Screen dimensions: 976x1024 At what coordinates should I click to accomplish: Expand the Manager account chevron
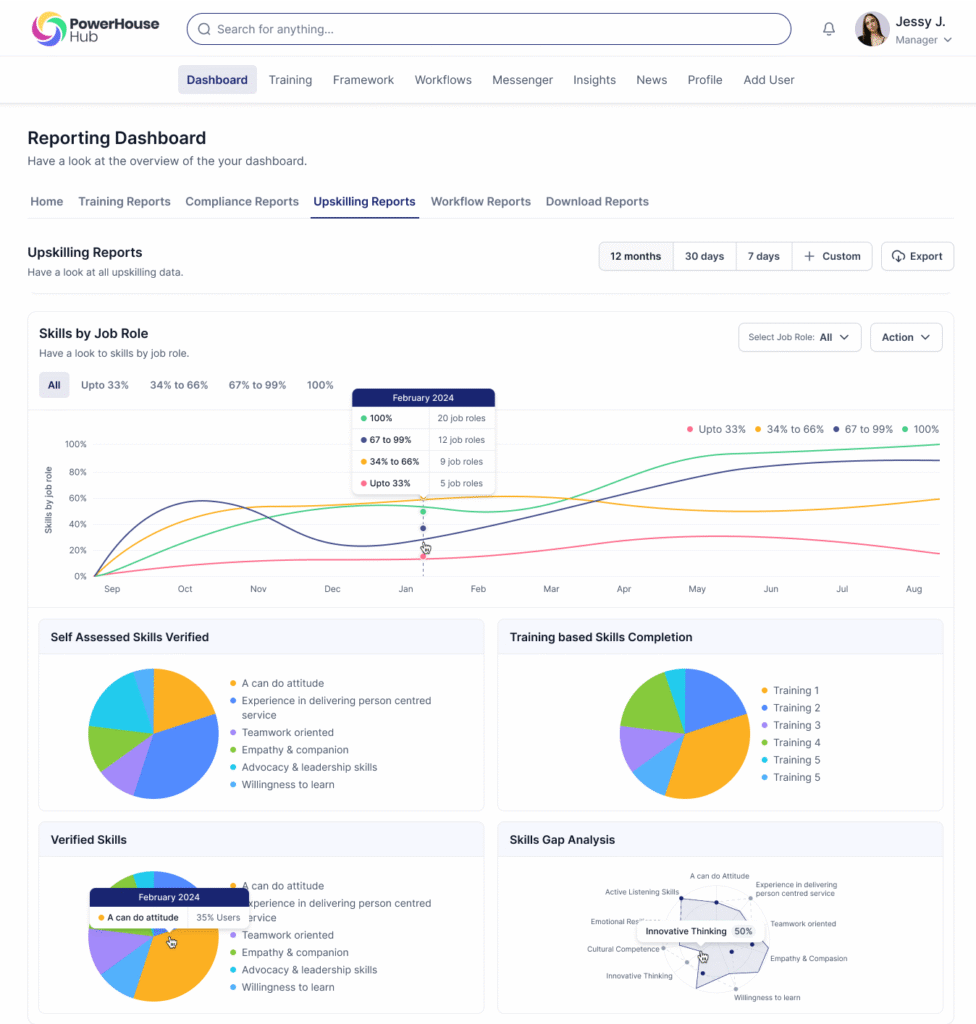(947, 40)
